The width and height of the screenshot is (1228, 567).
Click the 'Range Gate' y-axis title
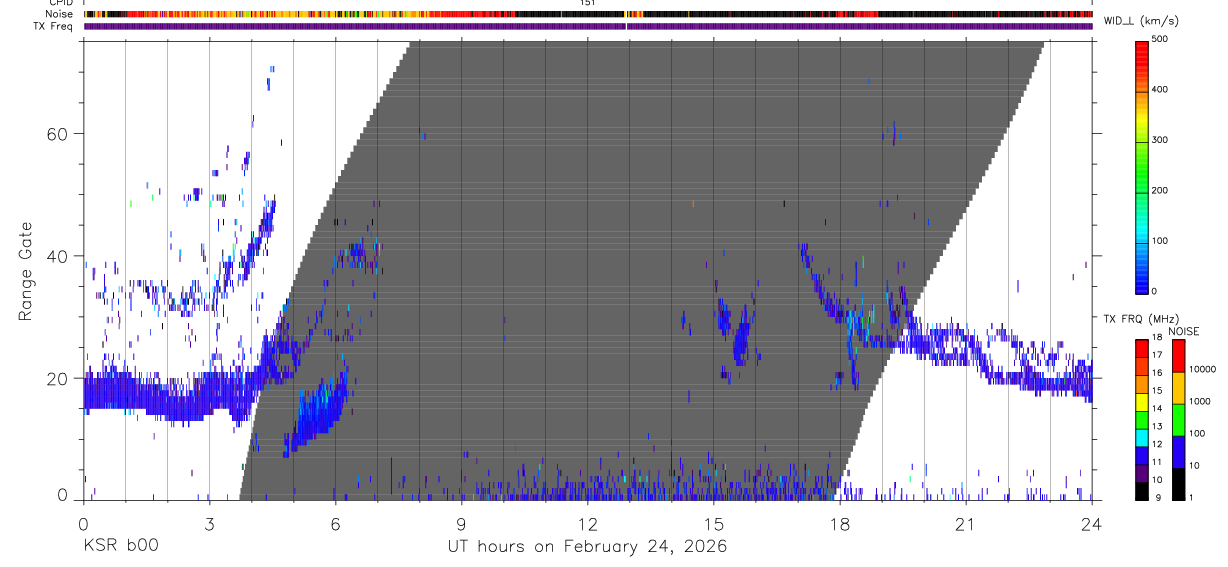[x=26, y=271]
